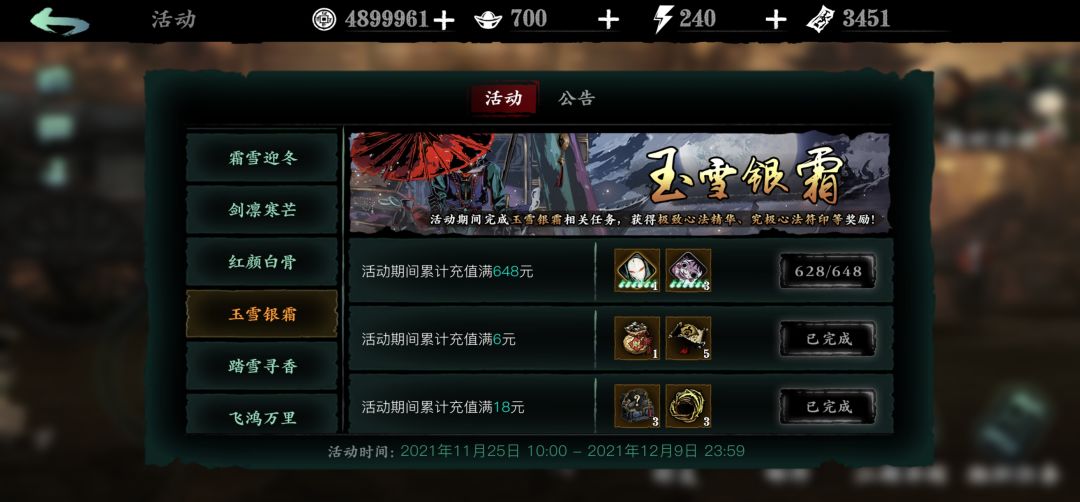Open the 踏雪寻香 event
The width and height of the screenshot is (1080, 502).
click(x=262, y=366)
